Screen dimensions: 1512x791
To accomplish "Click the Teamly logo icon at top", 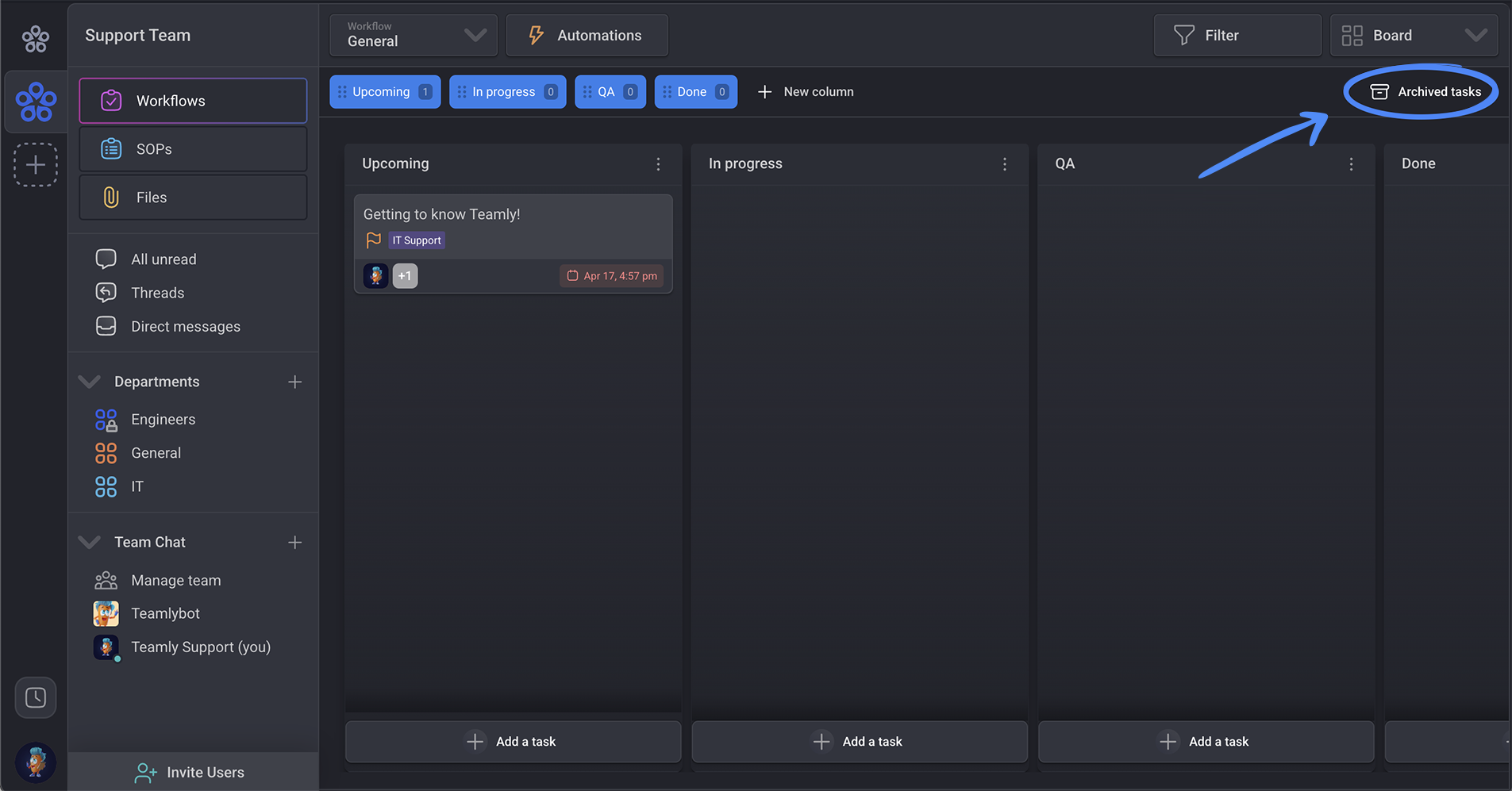I will coord(35,38).
